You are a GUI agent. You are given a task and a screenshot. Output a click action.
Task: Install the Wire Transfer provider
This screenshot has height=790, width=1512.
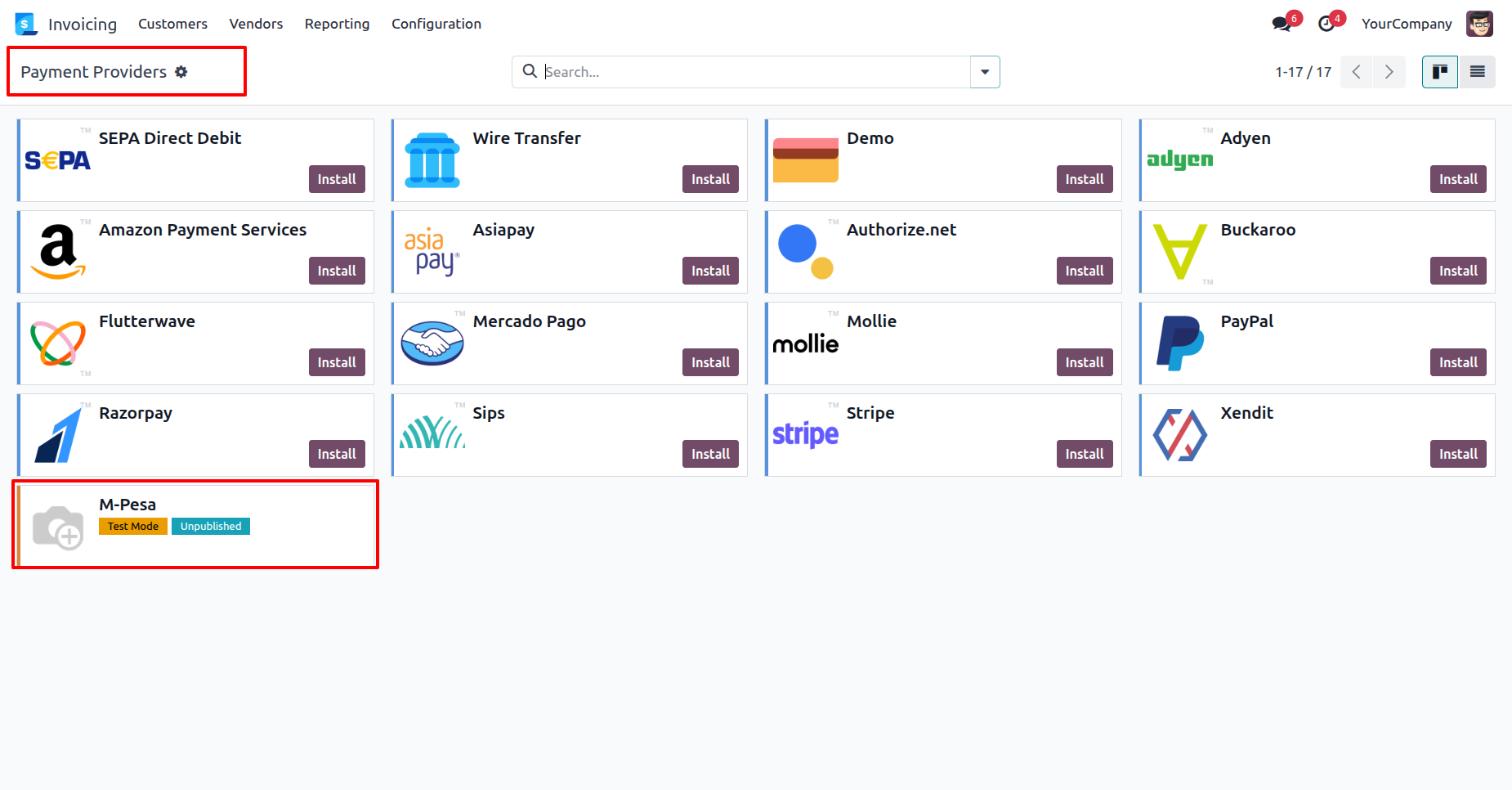coord(709,179)
